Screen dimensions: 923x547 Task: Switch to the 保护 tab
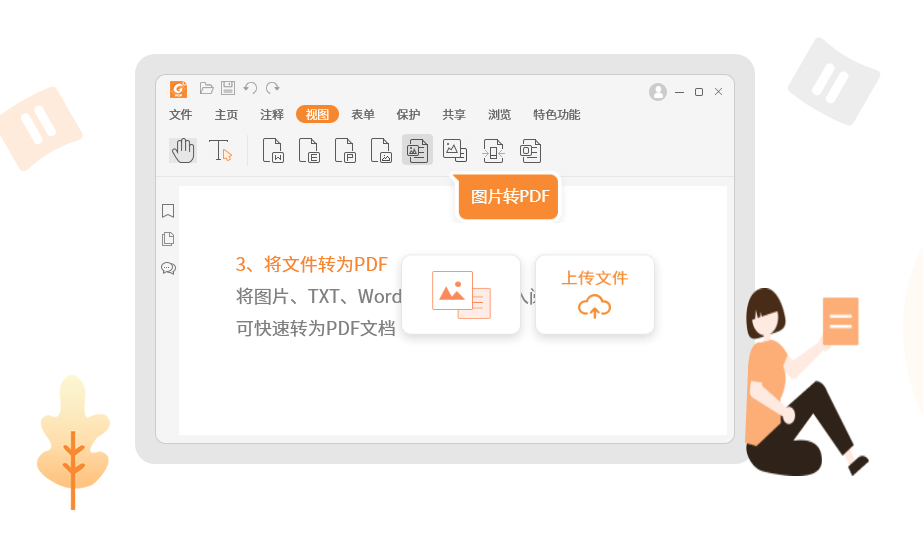pos(409,115)
